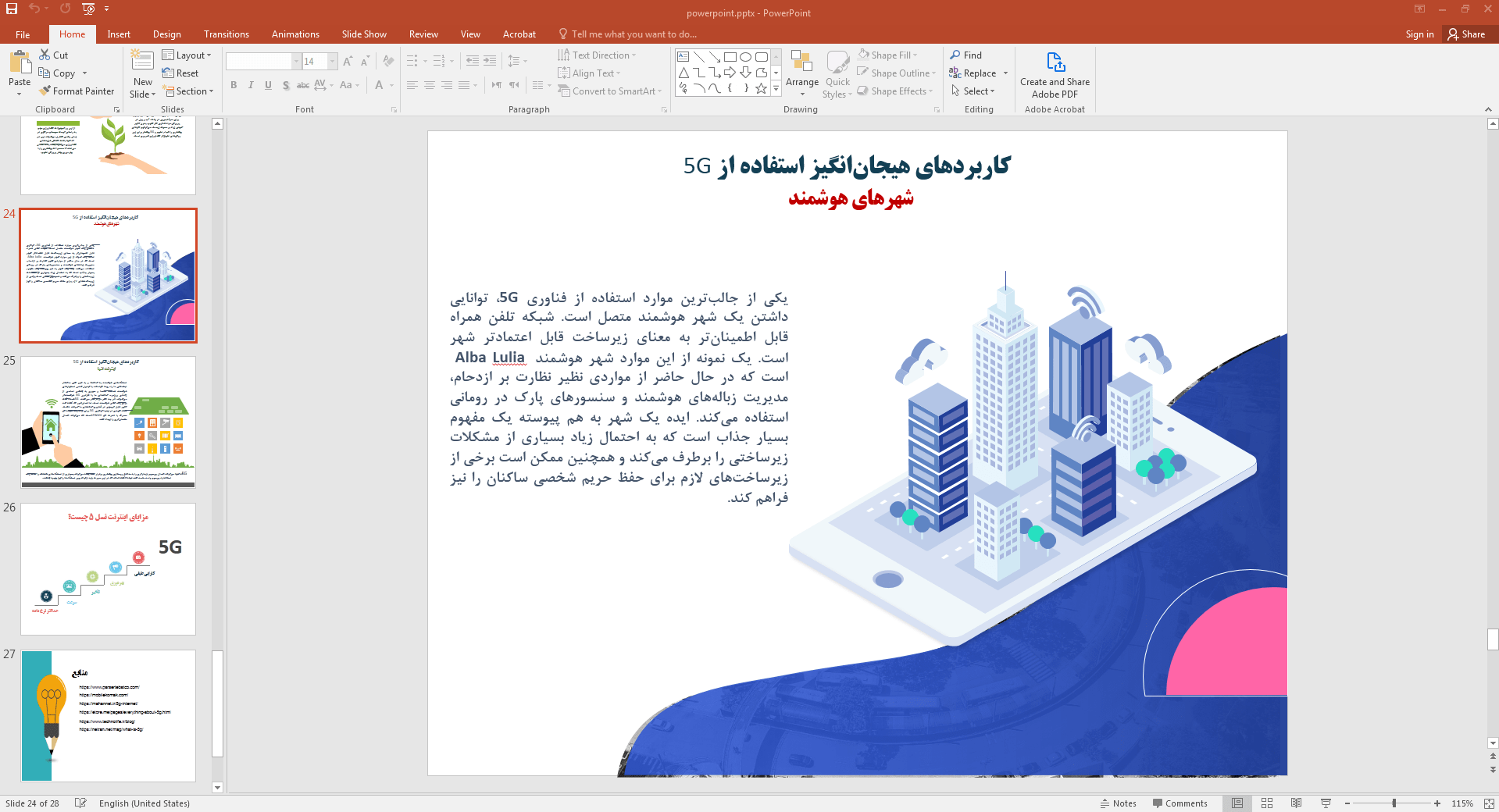The height and width of the screenshot is (812, 1499).
Task: Toggle Notes pane in status bar
Action: click(1119, 803)
